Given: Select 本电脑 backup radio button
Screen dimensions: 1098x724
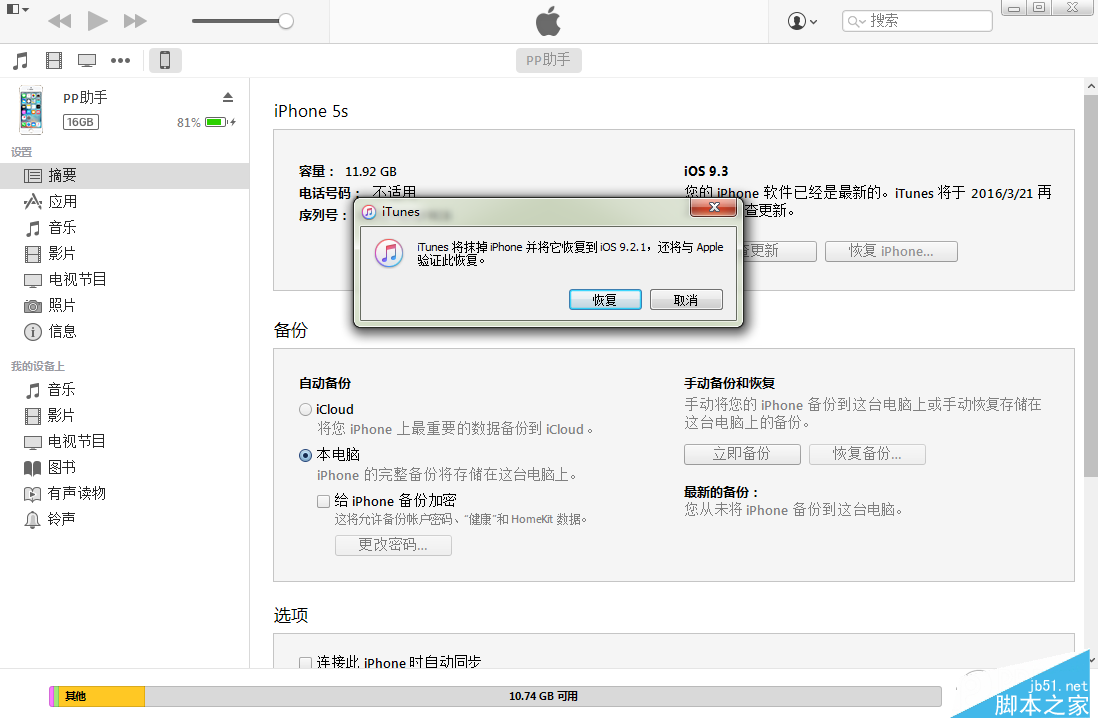Looking at the screenshot, I should pos(305,455).
